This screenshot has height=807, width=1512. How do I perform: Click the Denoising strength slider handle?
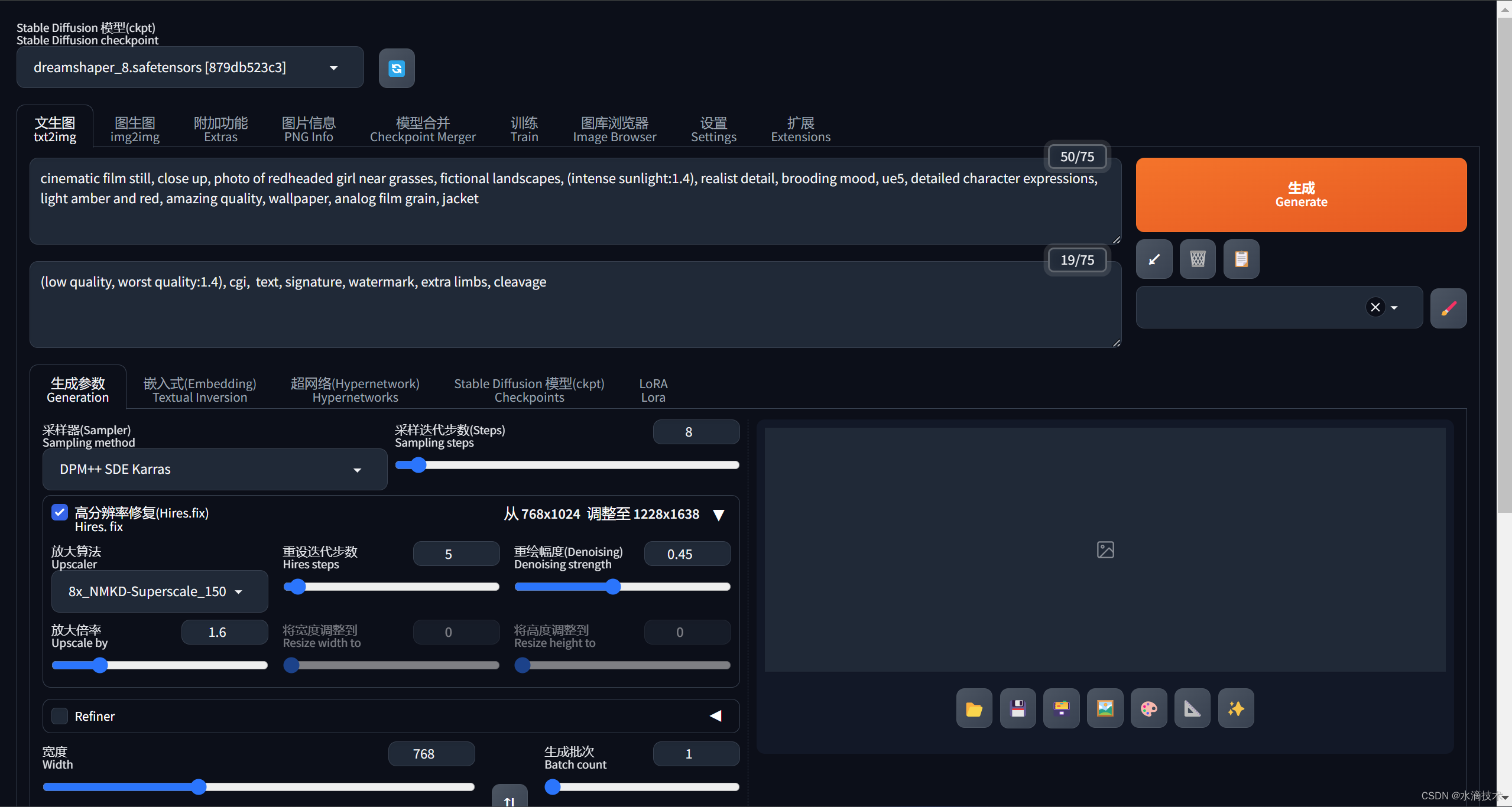613,587
